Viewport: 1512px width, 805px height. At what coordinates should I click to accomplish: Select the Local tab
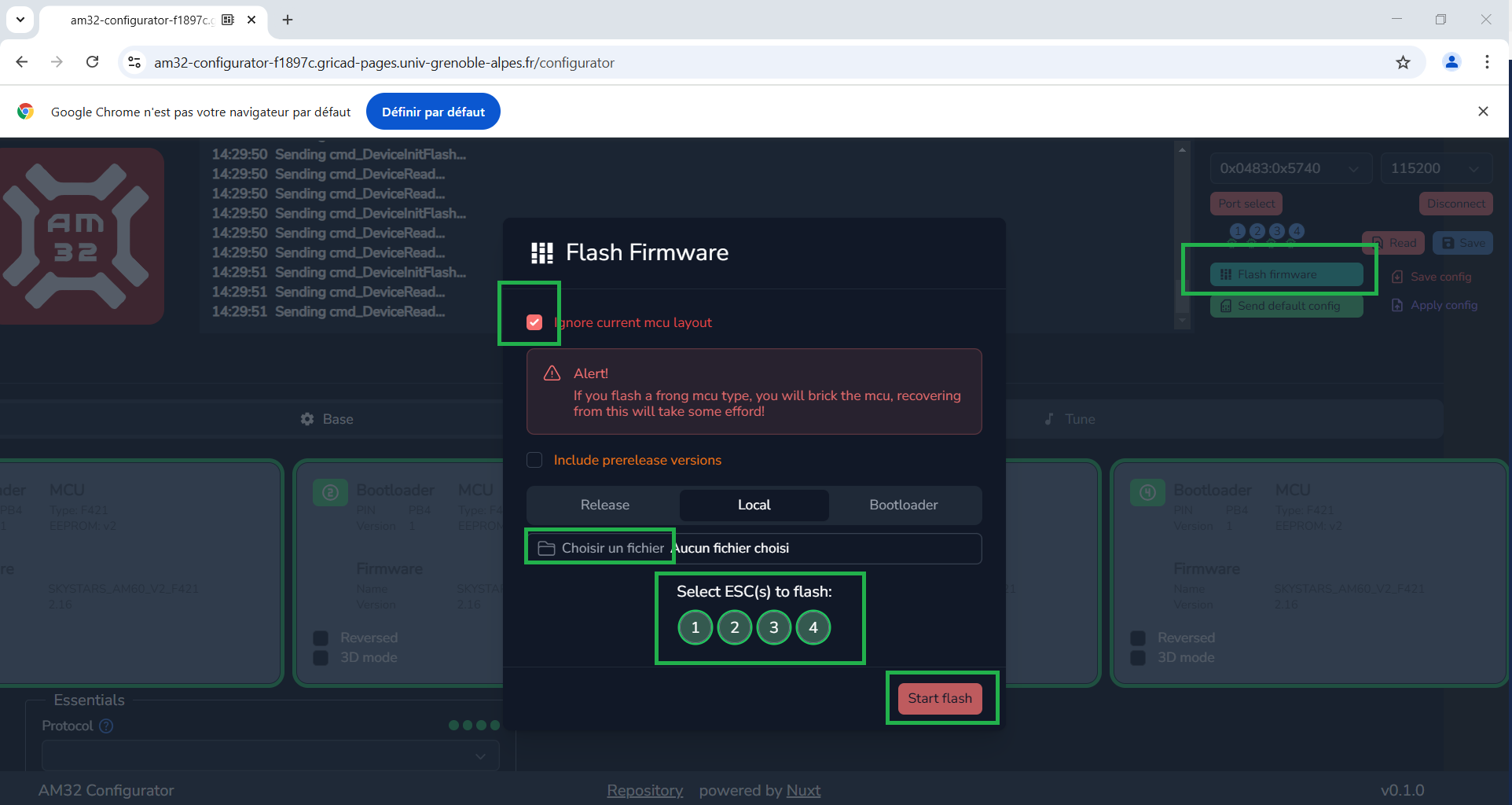[754, 505]
